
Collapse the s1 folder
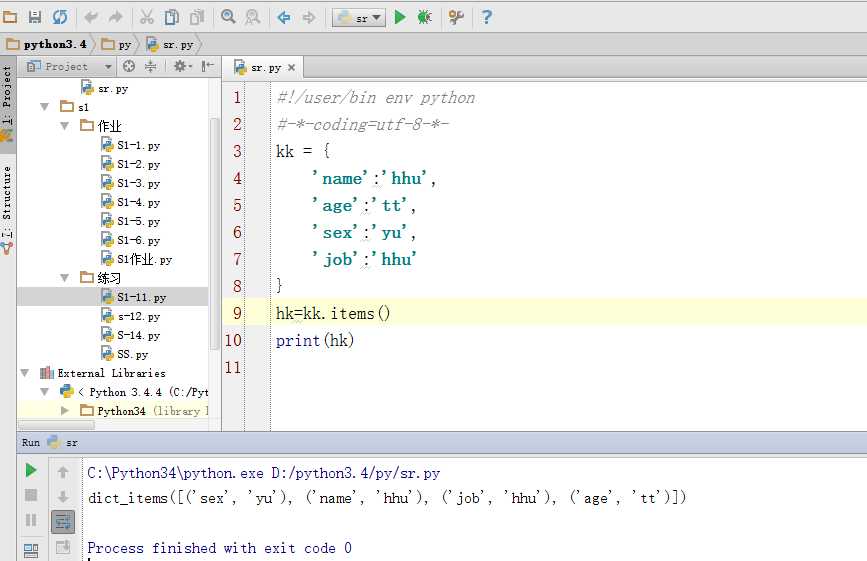(x=45, y=107)
